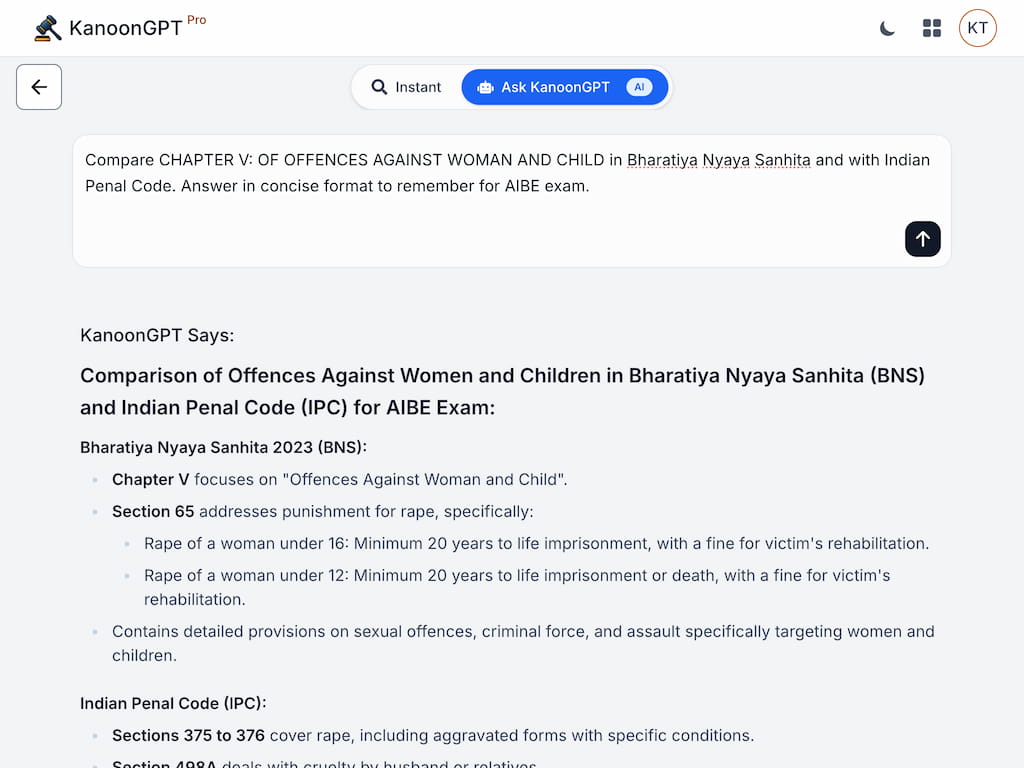Click the AI badge on Ask KanoonGPT
The height and width of the screenshot is (768, 1024).
coord(639,87)
